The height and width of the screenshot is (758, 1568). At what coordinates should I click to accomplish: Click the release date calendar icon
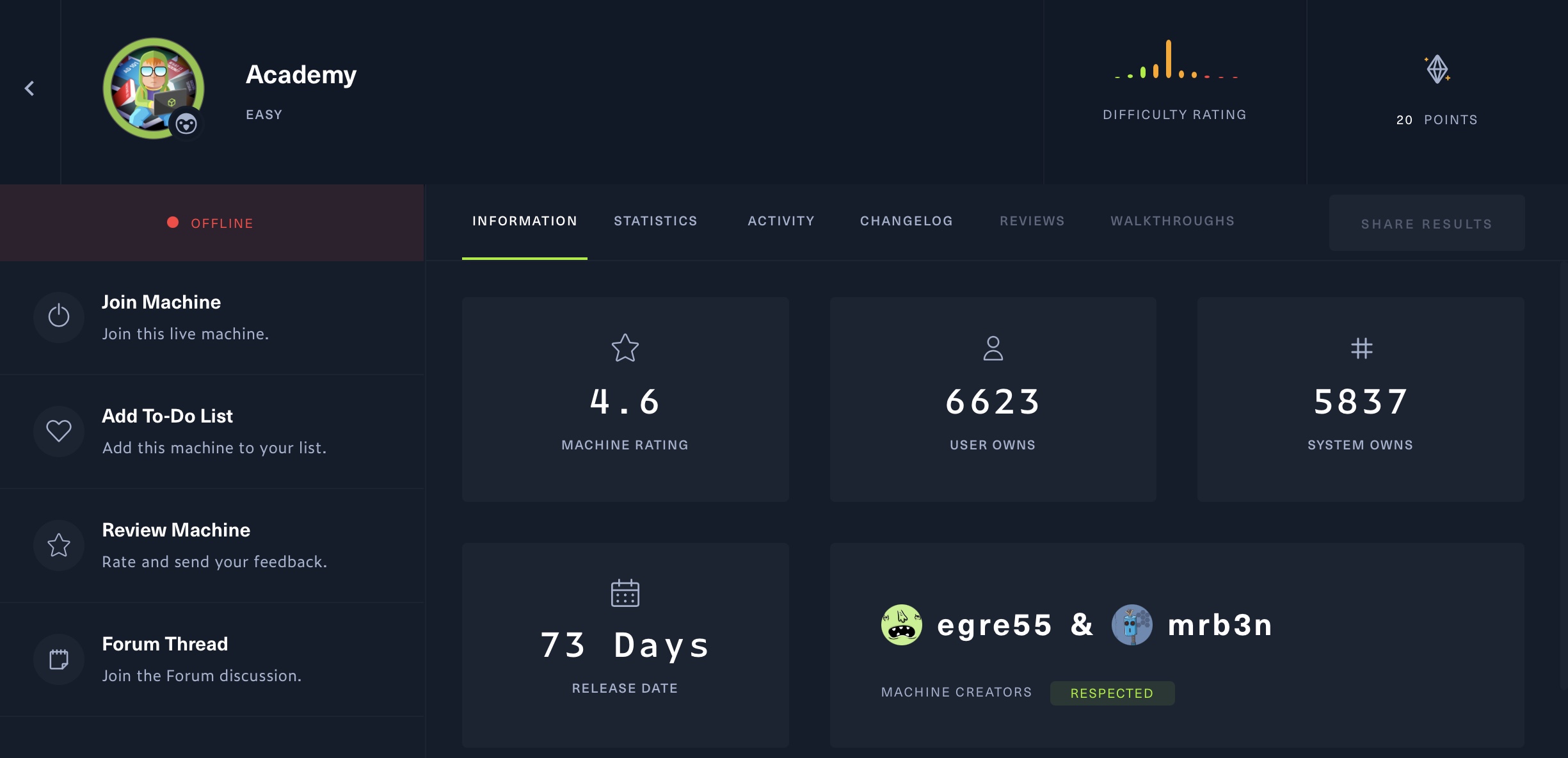tap(625, 593)
